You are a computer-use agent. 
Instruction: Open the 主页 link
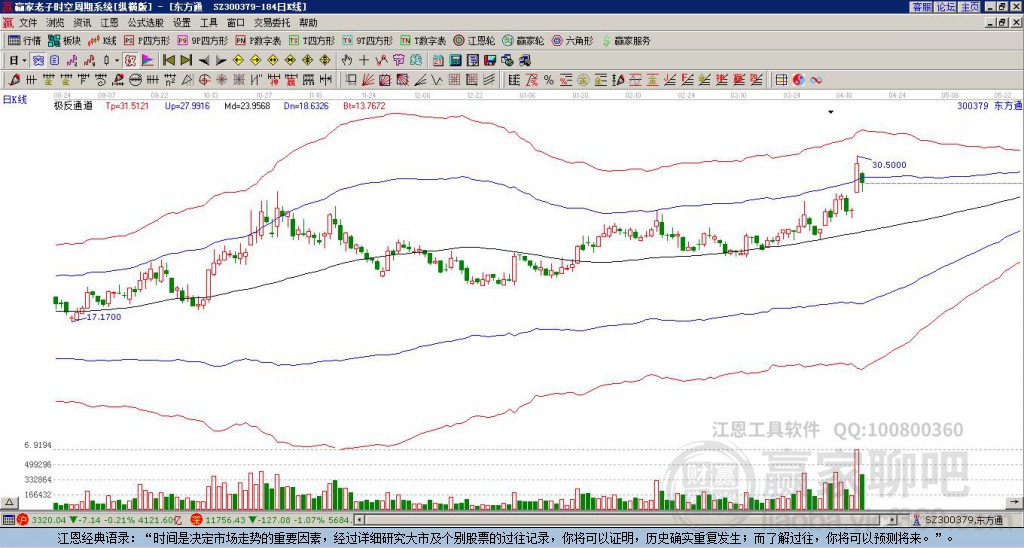pos(969,7)
